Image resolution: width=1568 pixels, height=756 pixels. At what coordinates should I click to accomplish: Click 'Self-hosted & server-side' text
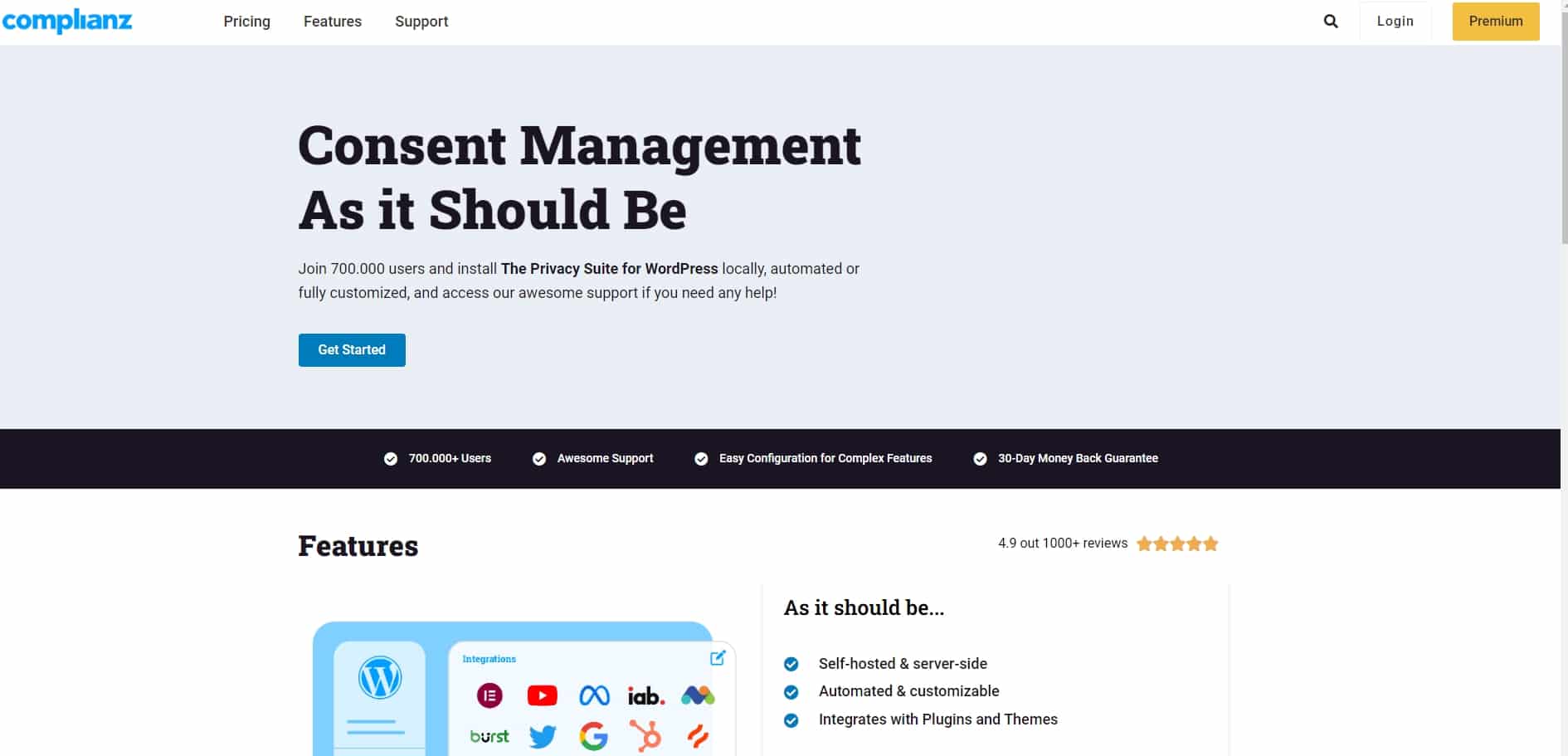[x=903, y=664]
